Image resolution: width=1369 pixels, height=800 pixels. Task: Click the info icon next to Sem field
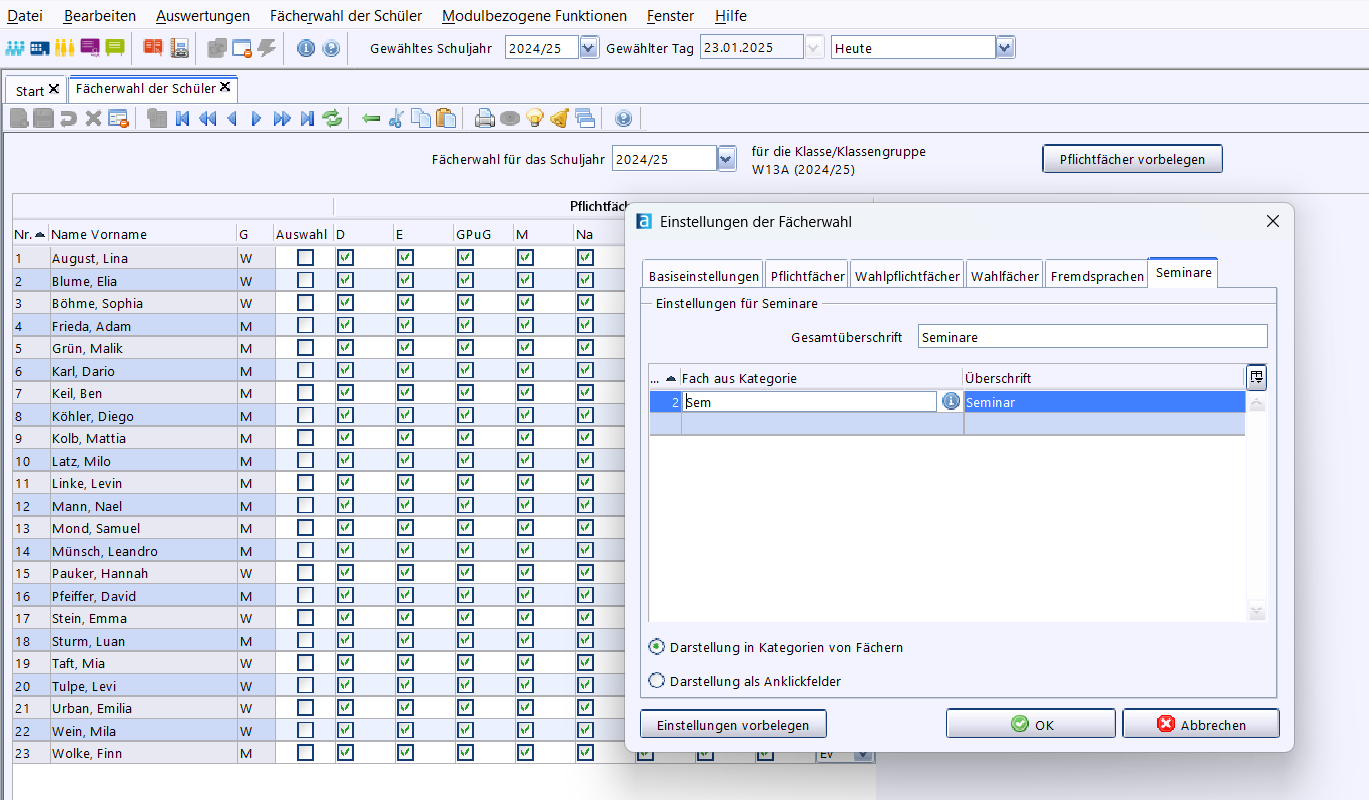pyautogui.click(x=951, y=401)
